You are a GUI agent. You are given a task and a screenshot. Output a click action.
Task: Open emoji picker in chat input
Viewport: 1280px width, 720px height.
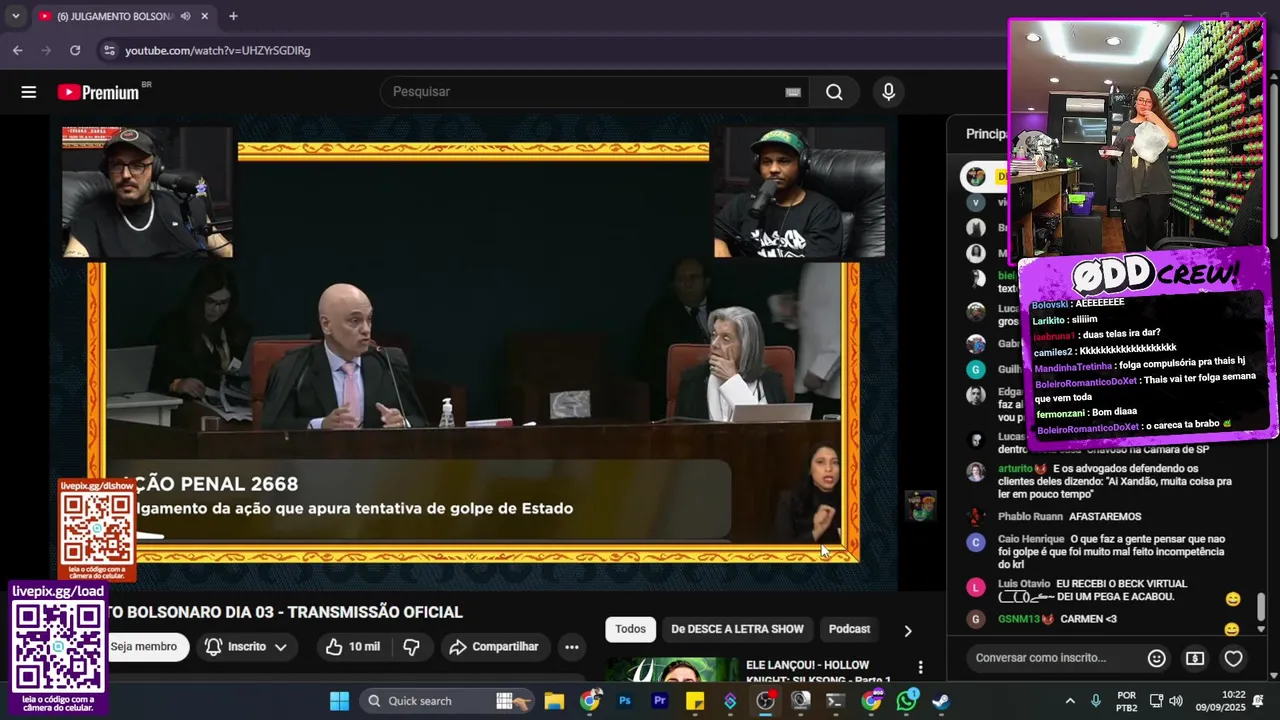click(x=1157, y=658)
